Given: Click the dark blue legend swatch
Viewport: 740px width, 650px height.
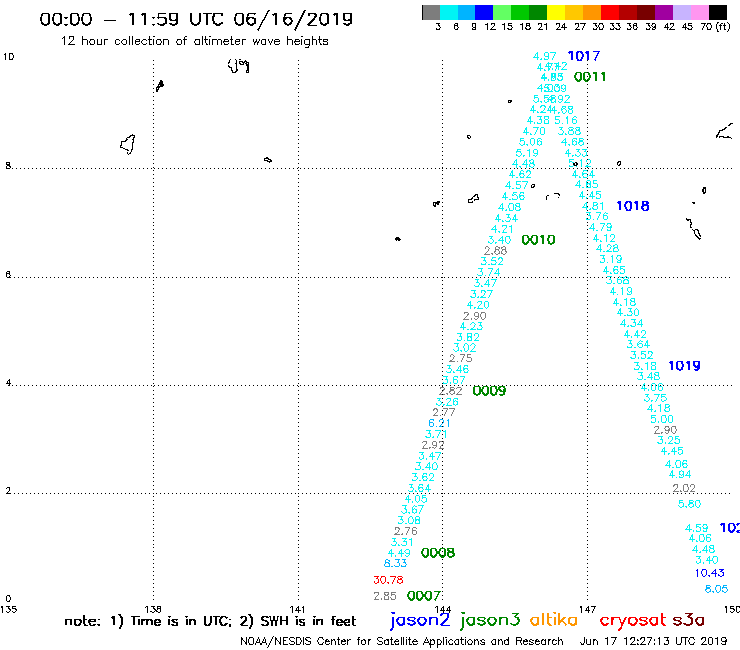Looking at the screenshot, I should pyautogui.click(x=484, y=12).
